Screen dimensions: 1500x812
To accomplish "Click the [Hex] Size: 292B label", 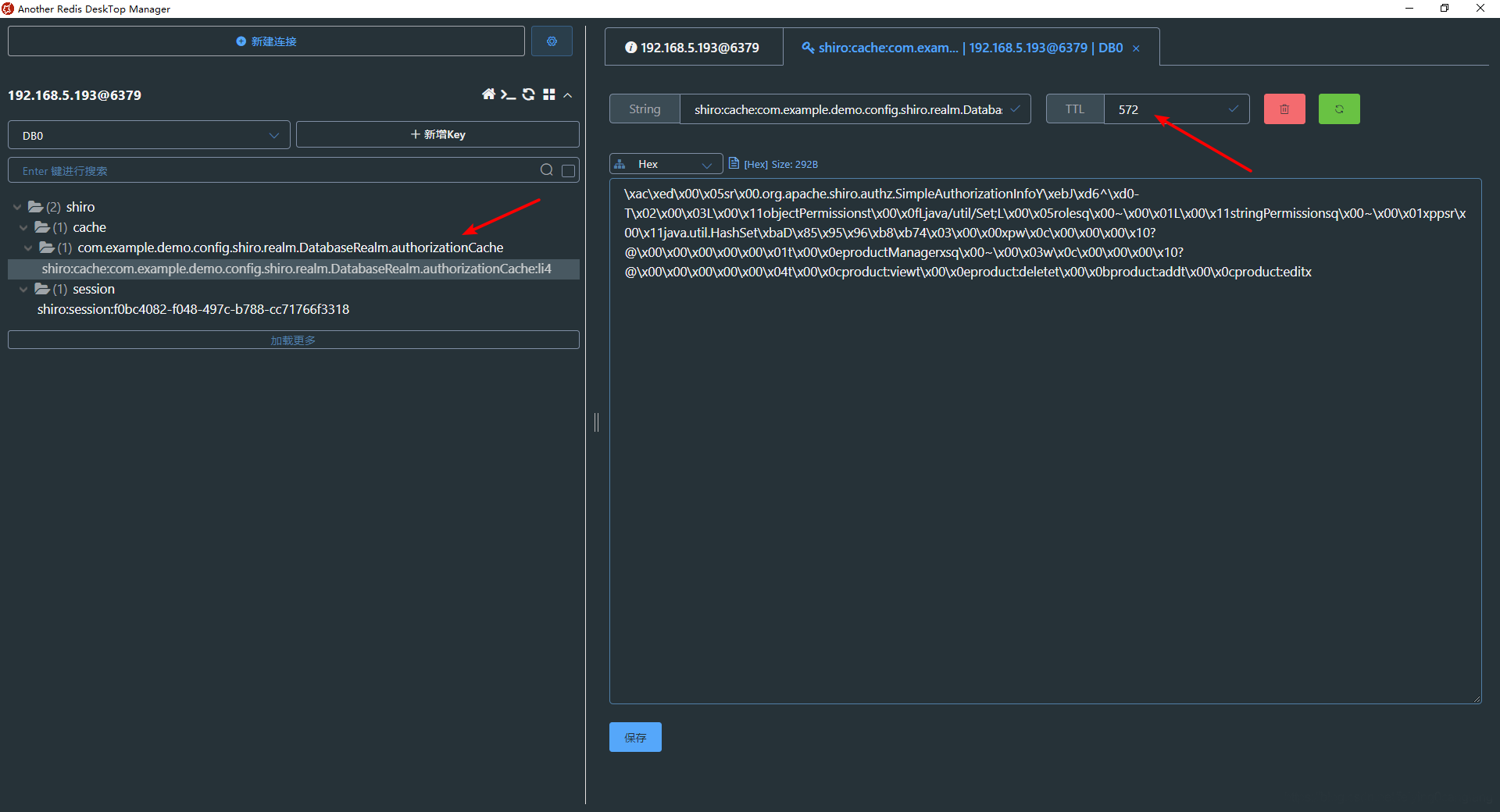I will 780,164.
